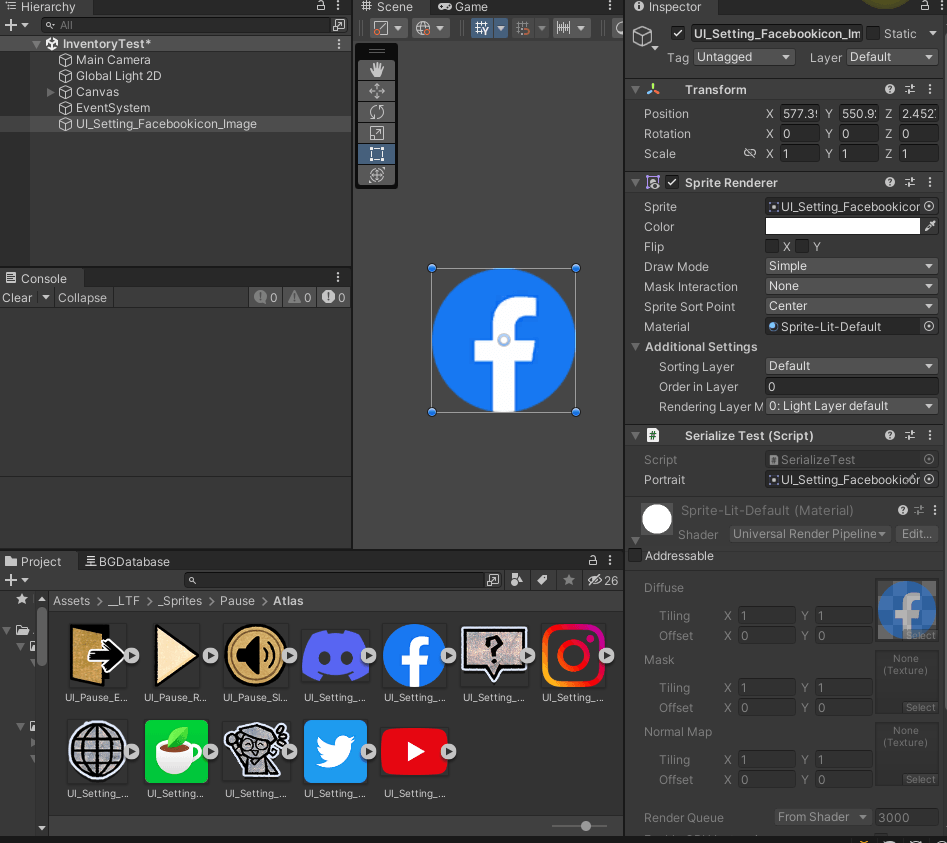Select the Hand view tool
The image size is (947, 843).
click(x=377, y=70)
